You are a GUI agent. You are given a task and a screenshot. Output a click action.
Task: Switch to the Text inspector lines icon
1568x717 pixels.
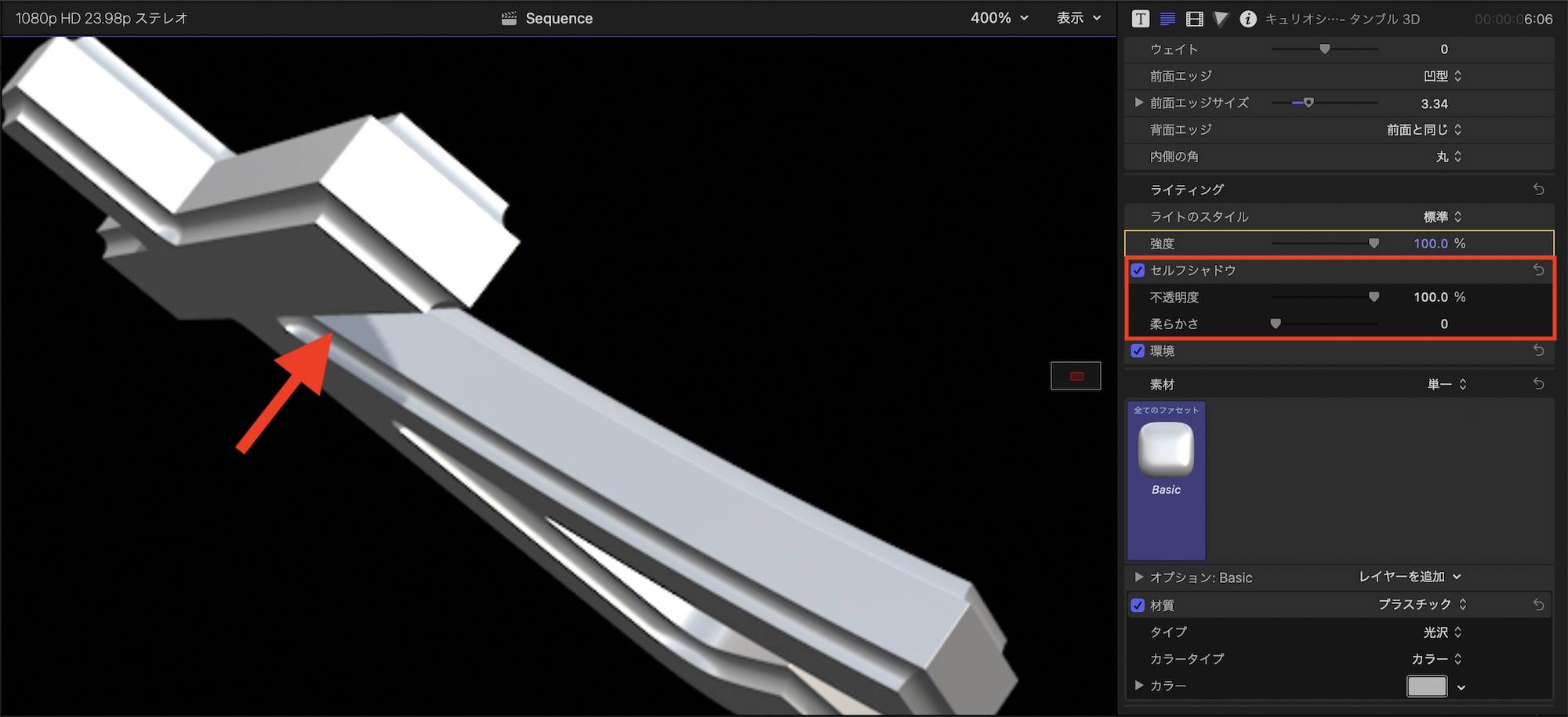[1167, 19]
